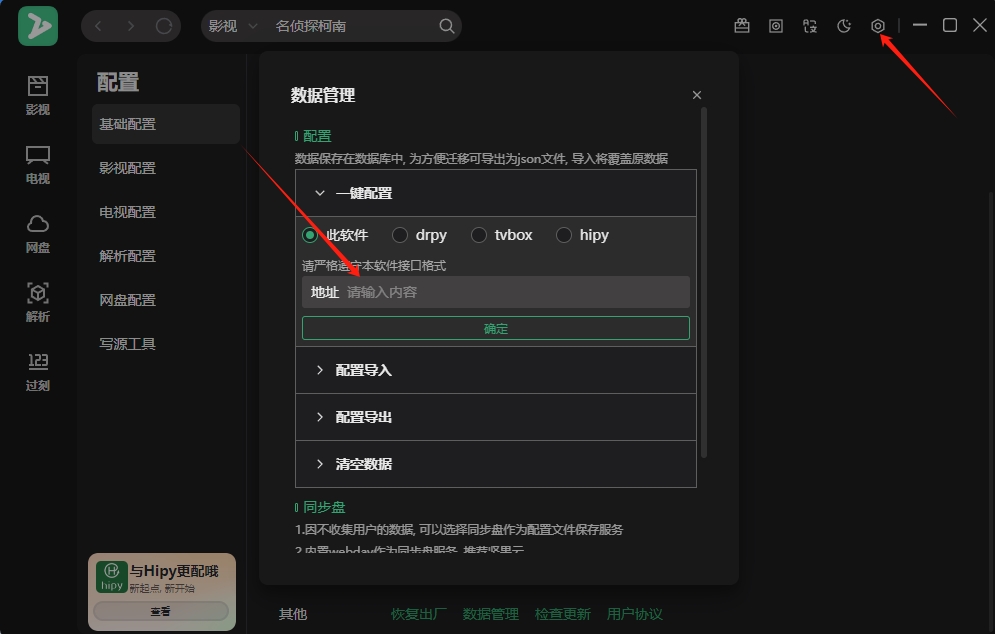Screen dimensions: 995x634
Task: Select 解析配置 menu item
Action: 166,256
